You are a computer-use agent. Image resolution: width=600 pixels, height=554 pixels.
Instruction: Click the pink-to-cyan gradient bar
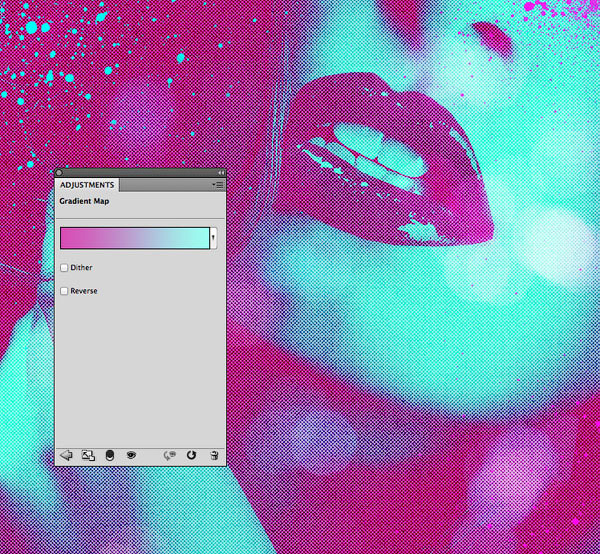click(x=135, y=238)
